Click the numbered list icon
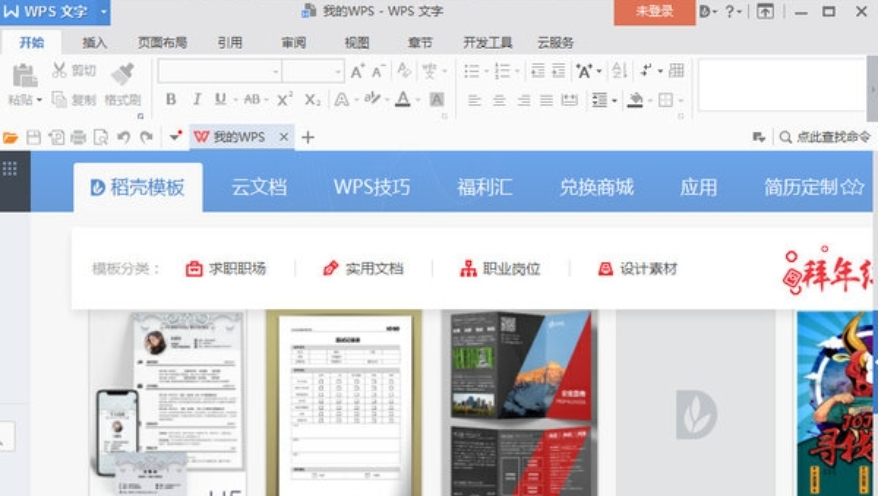 502,71
